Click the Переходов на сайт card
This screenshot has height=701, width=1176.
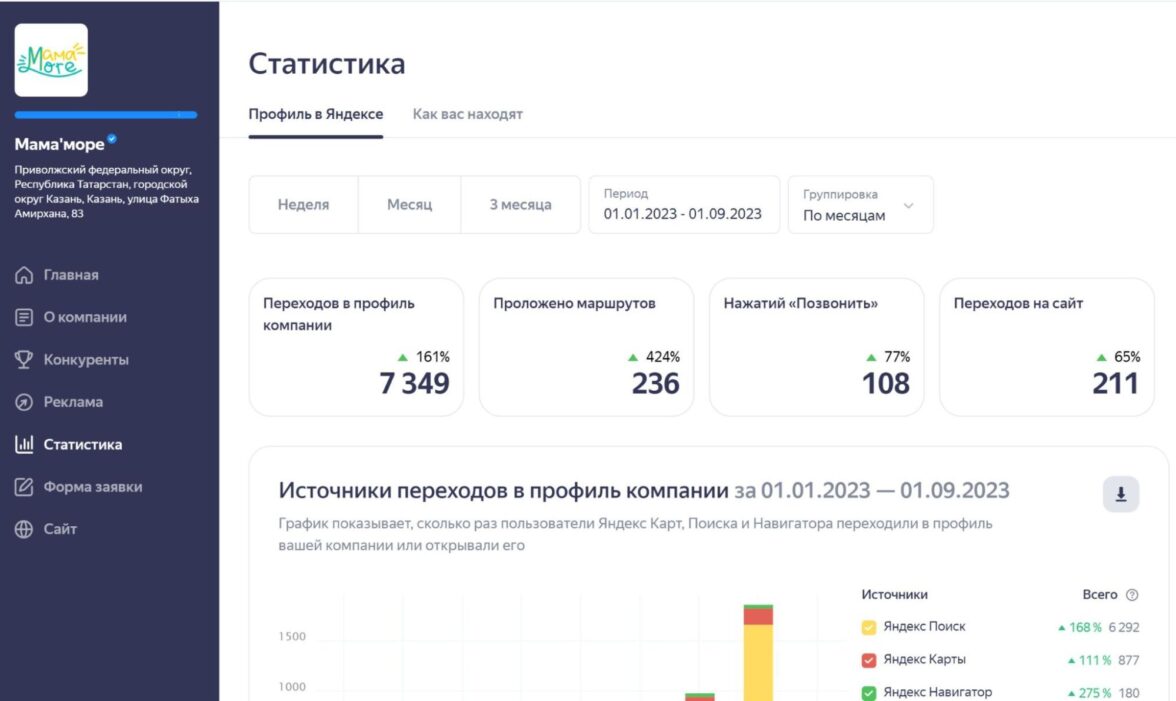tap(1047, 347)
